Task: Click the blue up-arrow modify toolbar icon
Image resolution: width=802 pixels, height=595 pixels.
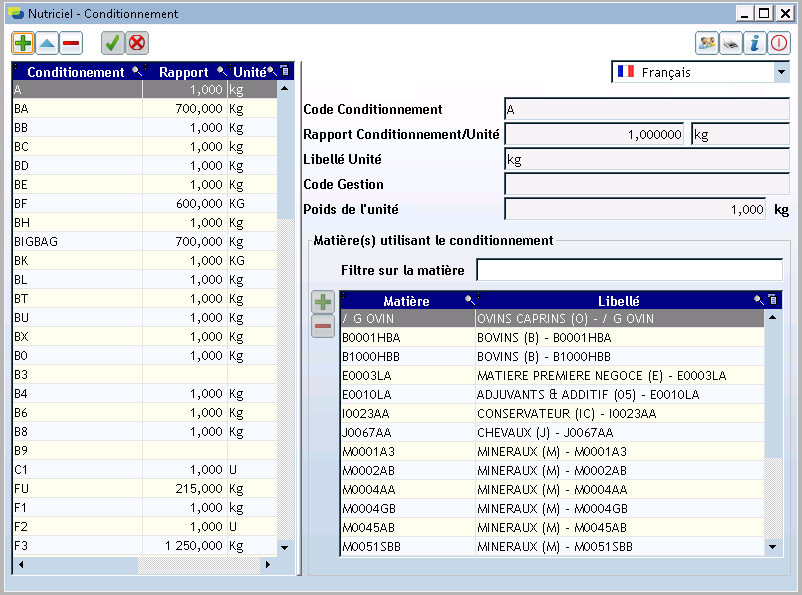Action: tap(47, 43)
